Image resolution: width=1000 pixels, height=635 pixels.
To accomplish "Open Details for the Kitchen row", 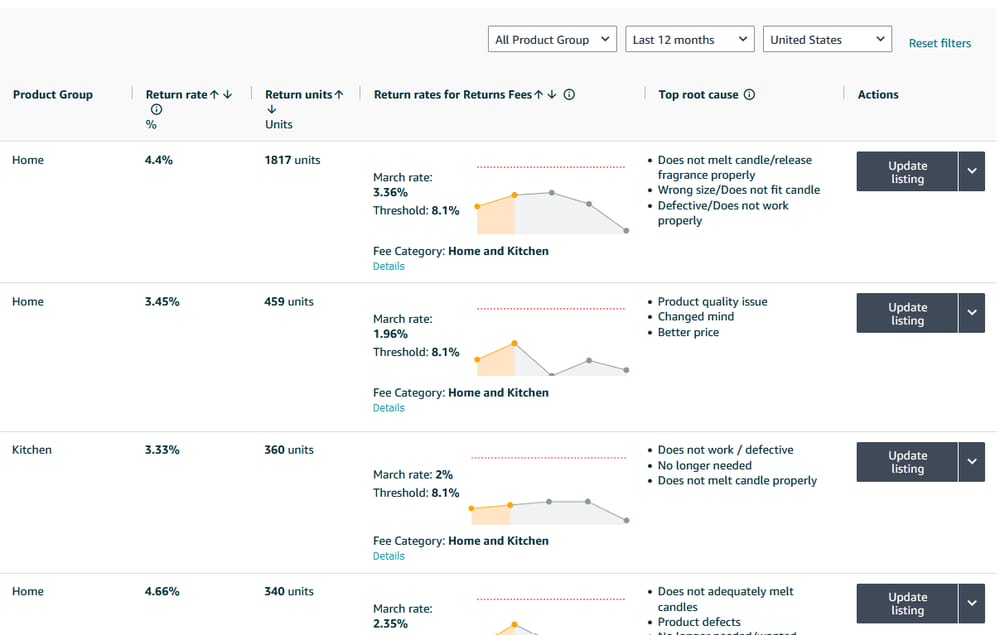I will coord(388,556).
